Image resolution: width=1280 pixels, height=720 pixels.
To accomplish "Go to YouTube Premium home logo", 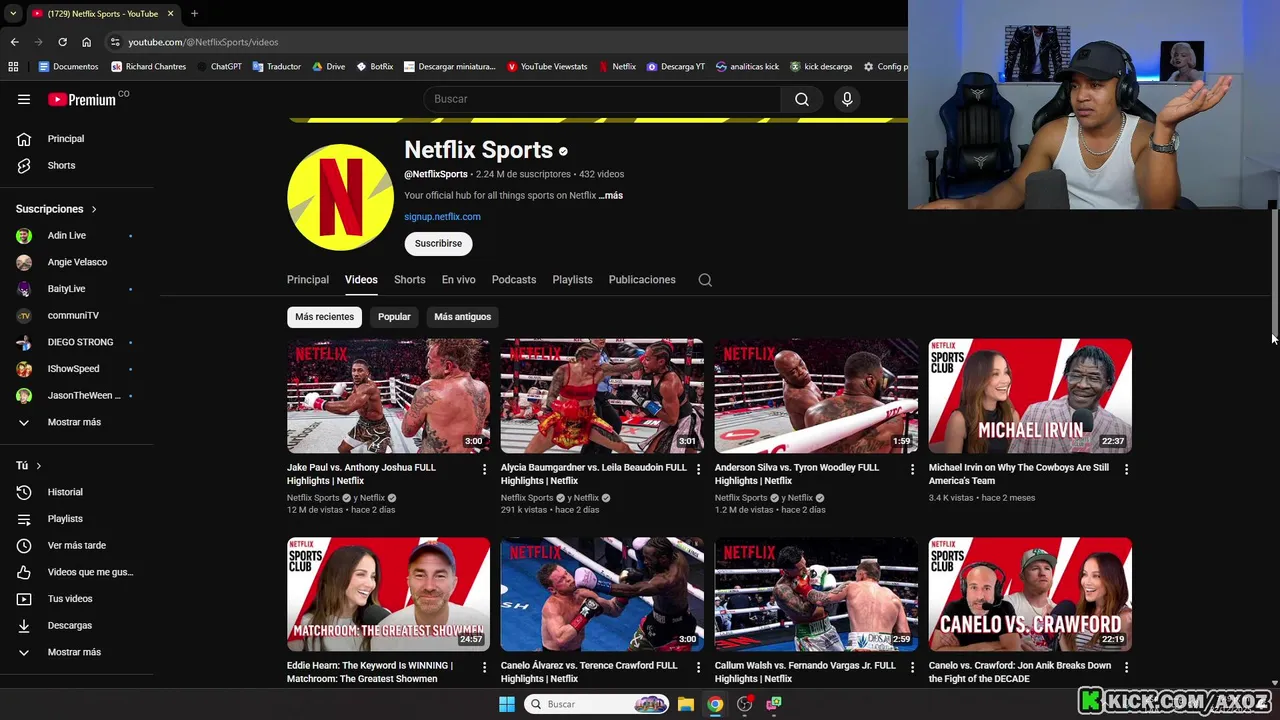I will click(x=83, y=99).
